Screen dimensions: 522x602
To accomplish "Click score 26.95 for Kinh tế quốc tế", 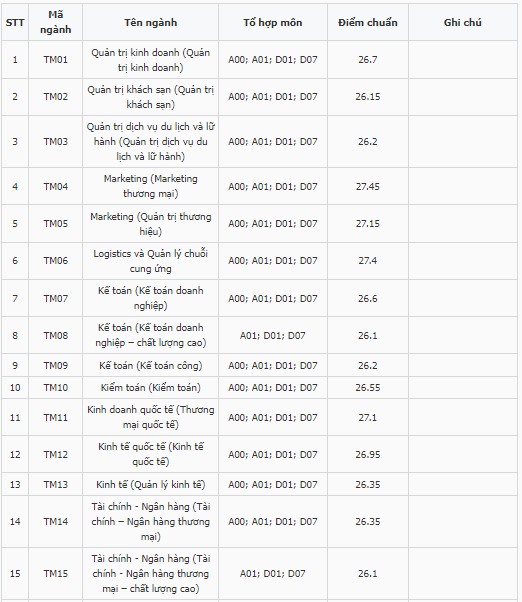I will click(368, 454).
